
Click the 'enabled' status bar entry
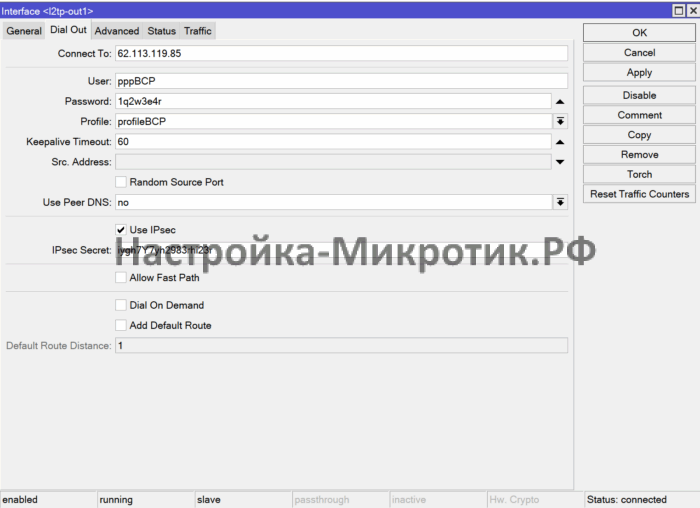pos(48,500)
